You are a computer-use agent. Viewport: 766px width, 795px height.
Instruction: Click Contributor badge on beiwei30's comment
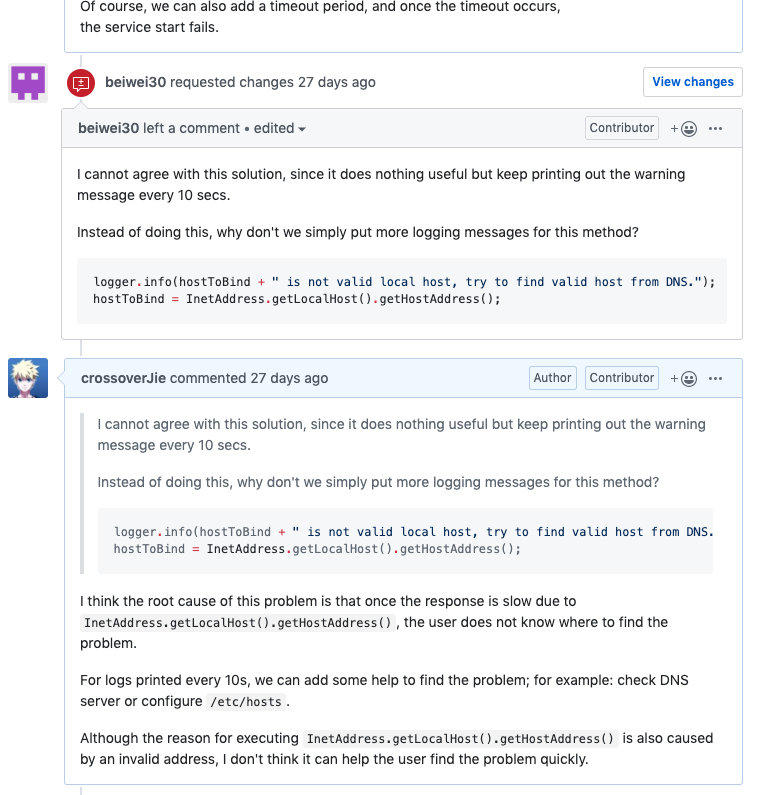click(x=621, y=128)
